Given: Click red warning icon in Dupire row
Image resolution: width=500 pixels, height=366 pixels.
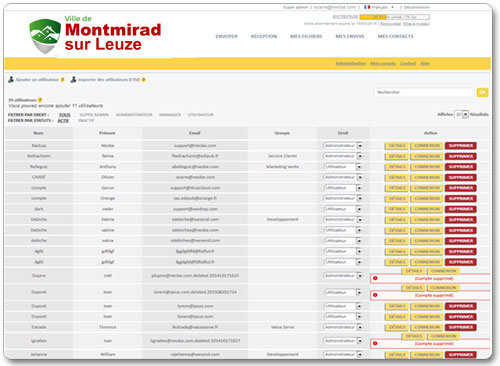Looking at the screenshot, I should (x=375, y=278).
